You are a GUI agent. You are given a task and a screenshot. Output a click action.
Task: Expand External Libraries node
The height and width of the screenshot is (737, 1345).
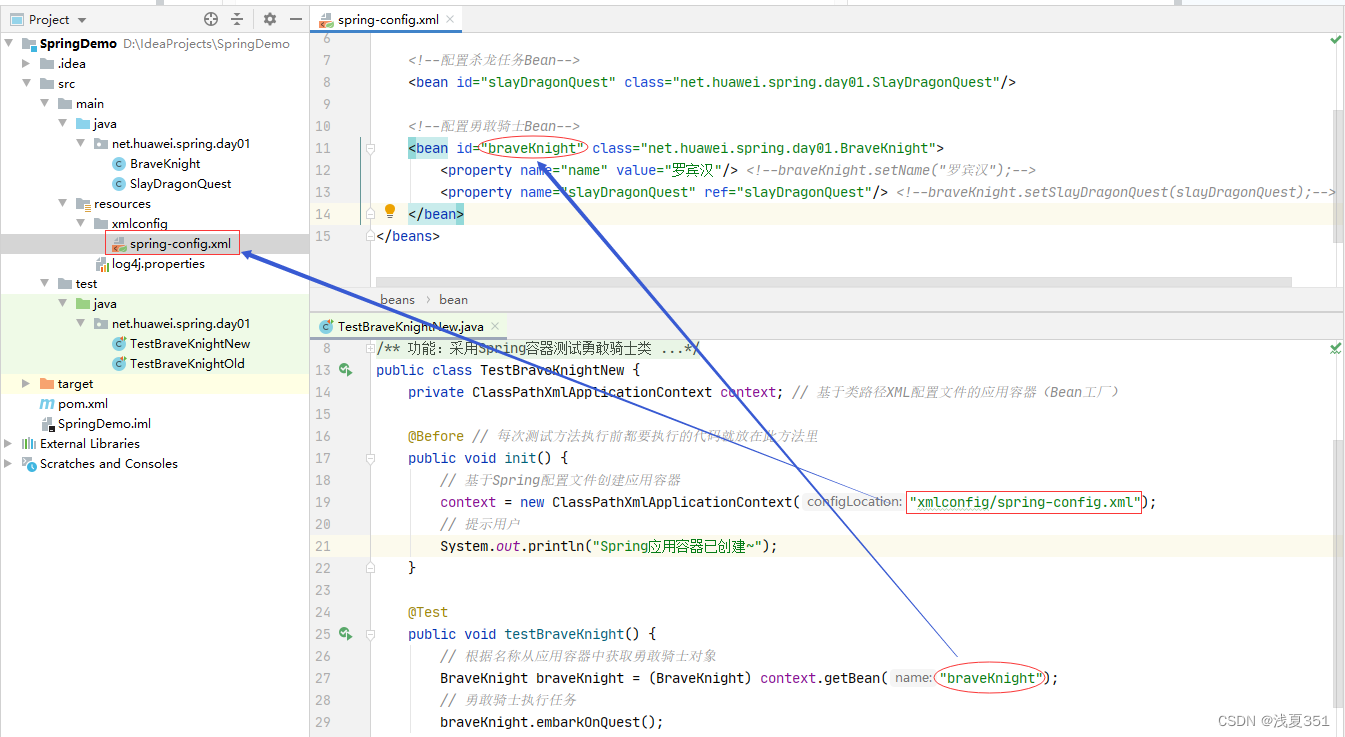[x=10, y=444]
